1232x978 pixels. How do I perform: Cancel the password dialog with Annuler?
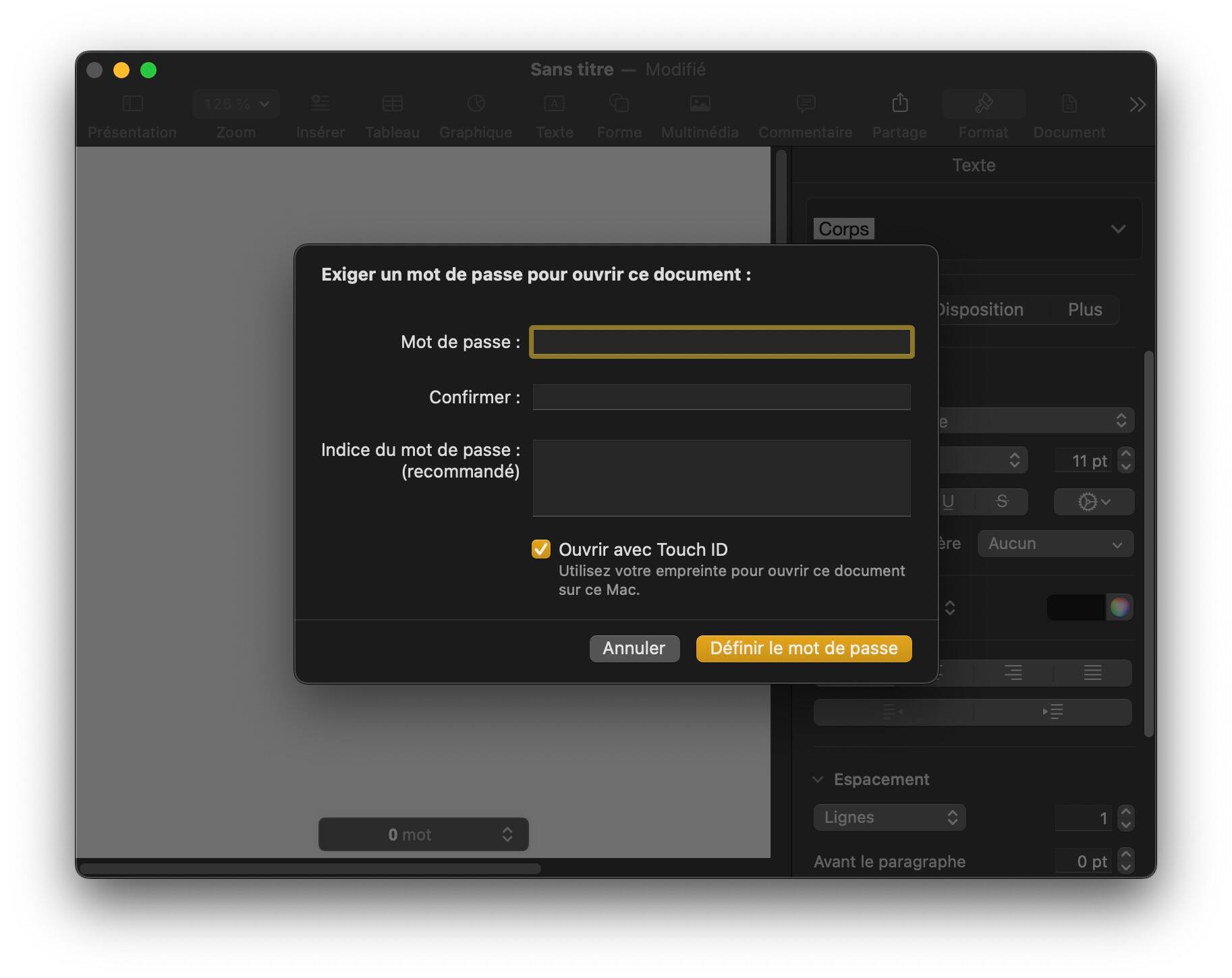point(633,648)
